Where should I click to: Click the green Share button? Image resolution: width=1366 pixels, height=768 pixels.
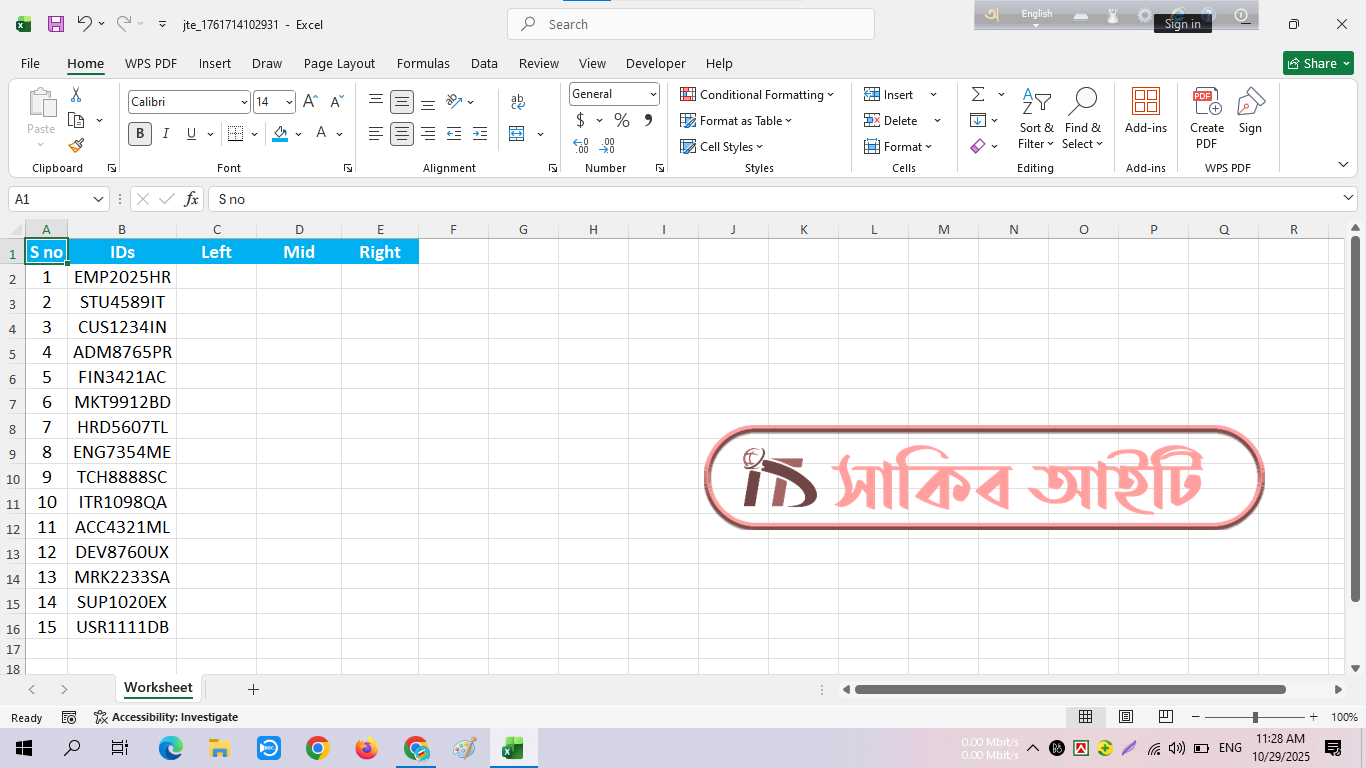tap(1318, 63)
